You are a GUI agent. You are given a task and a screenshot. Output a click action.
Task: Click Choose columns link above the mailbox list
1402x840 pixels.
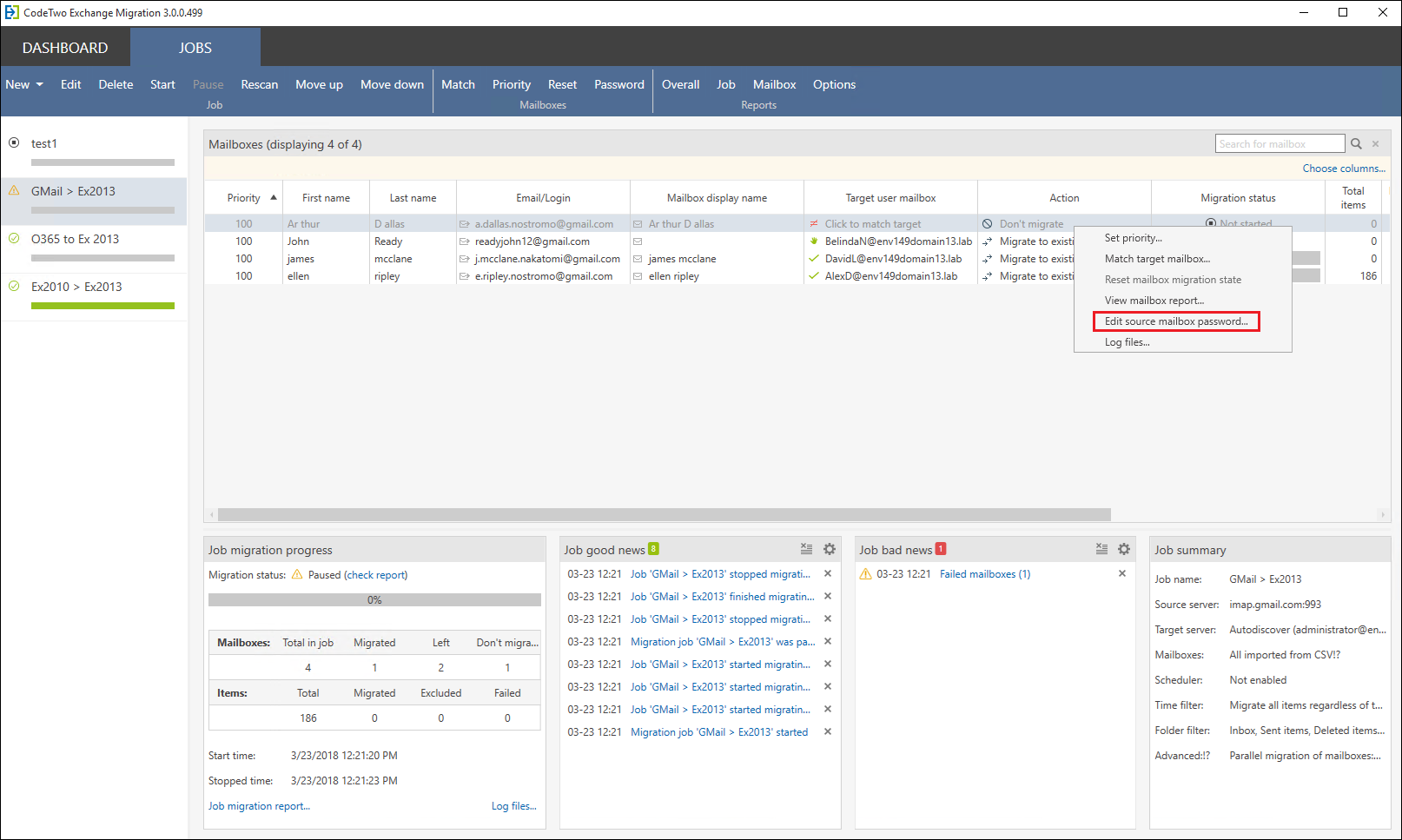click(x=1344, y=168)
